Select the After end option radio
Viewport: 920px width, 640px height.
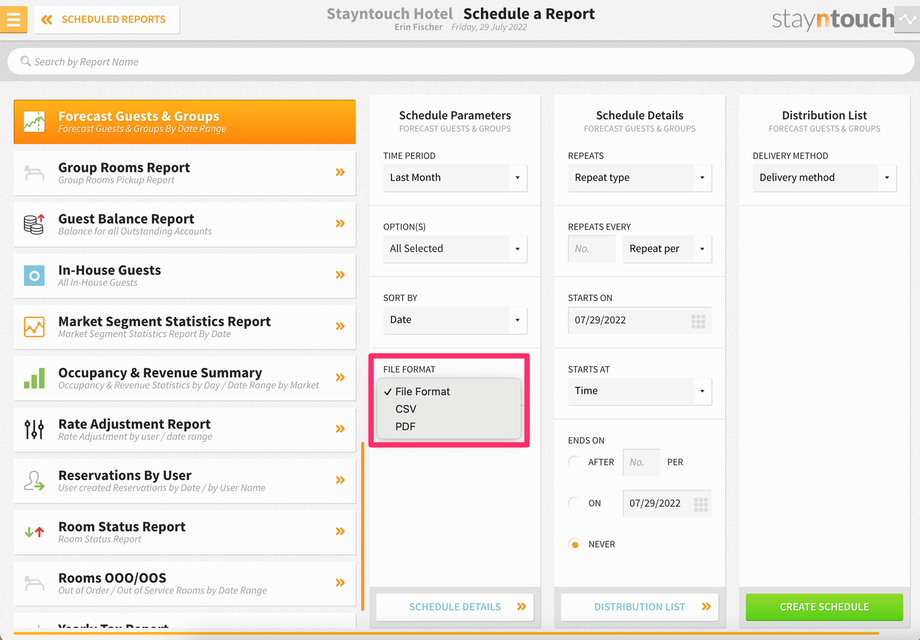[575, 462]
